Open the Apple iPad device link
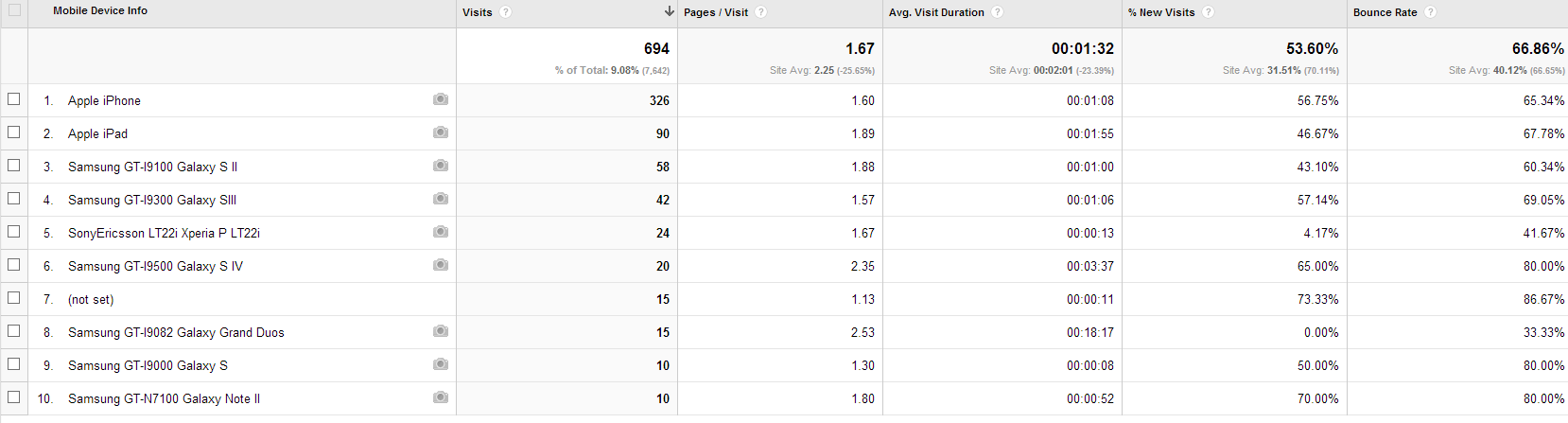 (x=97, y=133)
